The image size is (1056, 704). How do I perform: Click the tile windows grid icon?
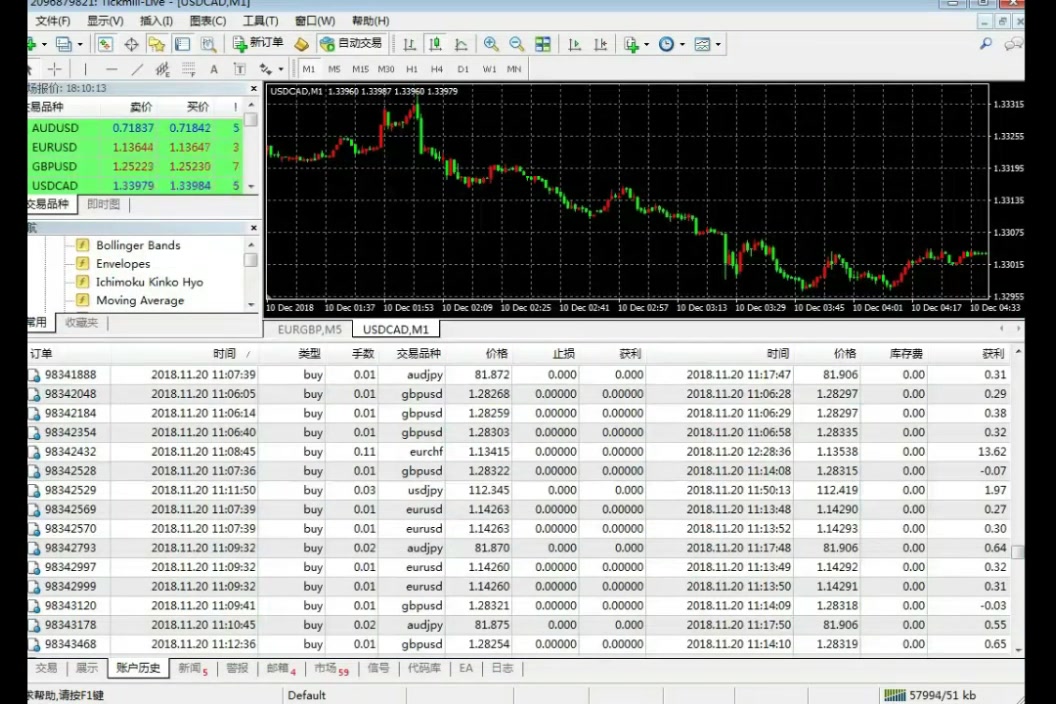pyautogui.click(x=542, y=44)
